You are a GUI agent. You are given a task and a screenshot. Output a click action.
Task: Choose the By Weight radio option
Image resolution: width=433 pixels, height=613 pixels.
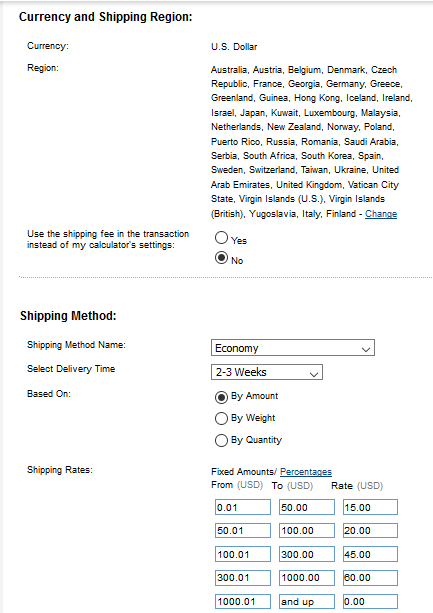point(221,419)
